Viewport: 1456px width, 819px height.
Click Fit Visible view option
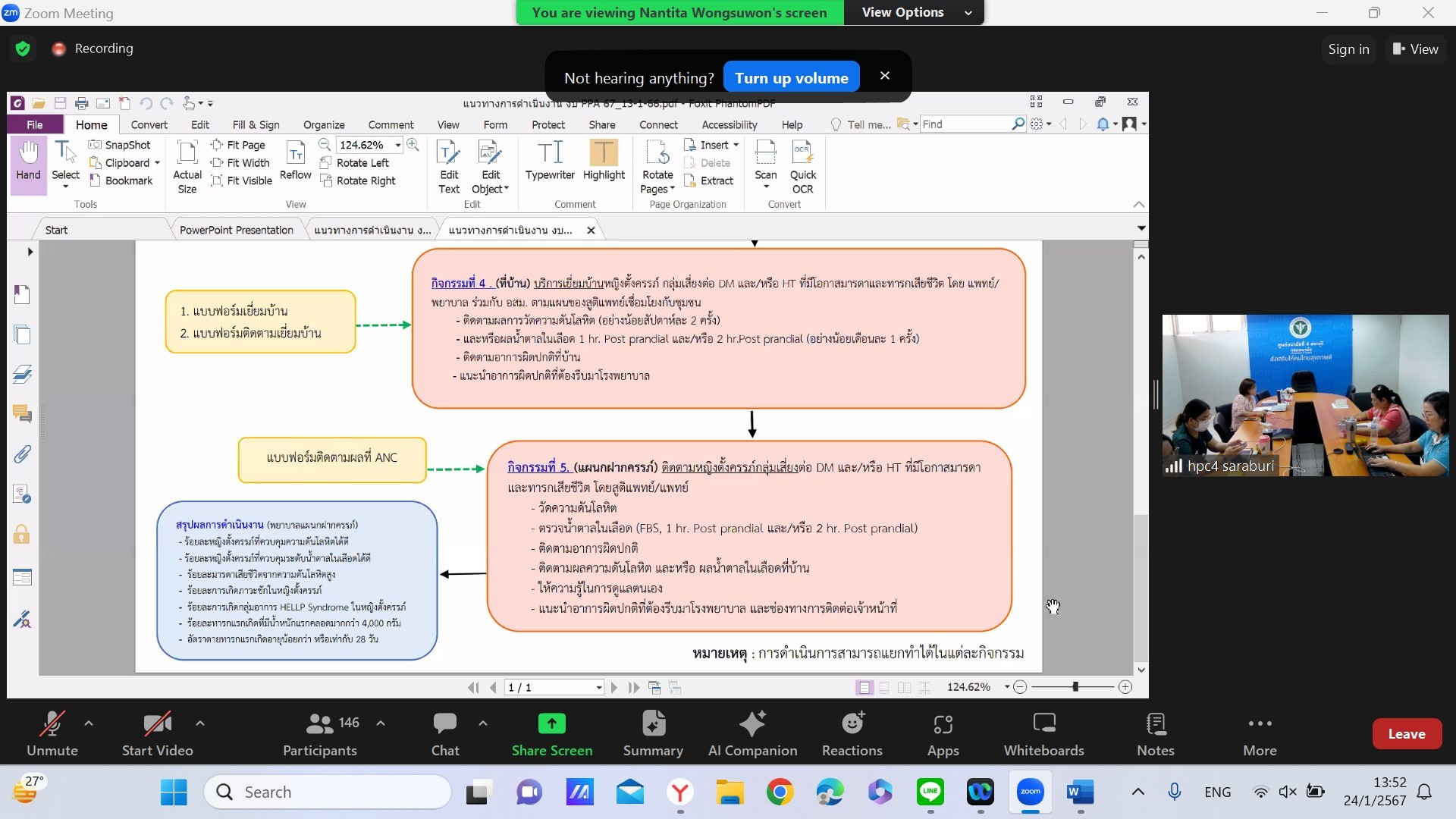click(x=241, y=180)
